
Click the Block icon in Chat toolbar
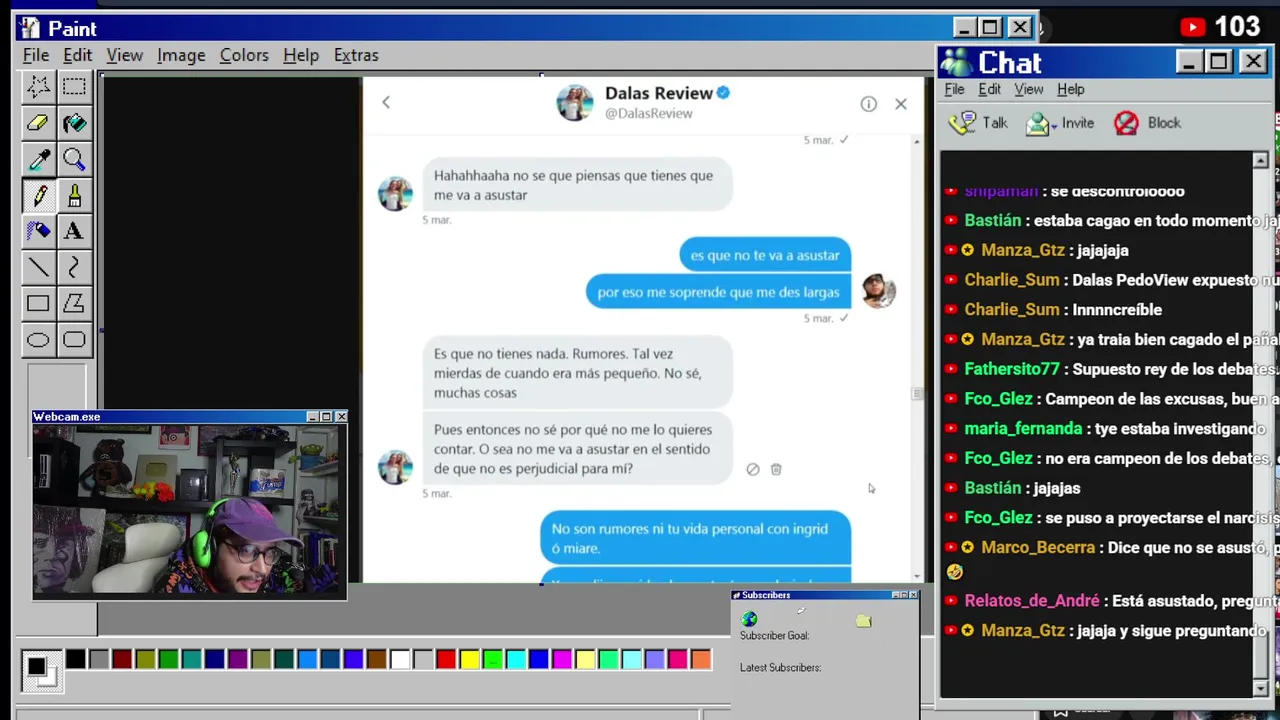pyautogui.click(x=1126, y=123)
